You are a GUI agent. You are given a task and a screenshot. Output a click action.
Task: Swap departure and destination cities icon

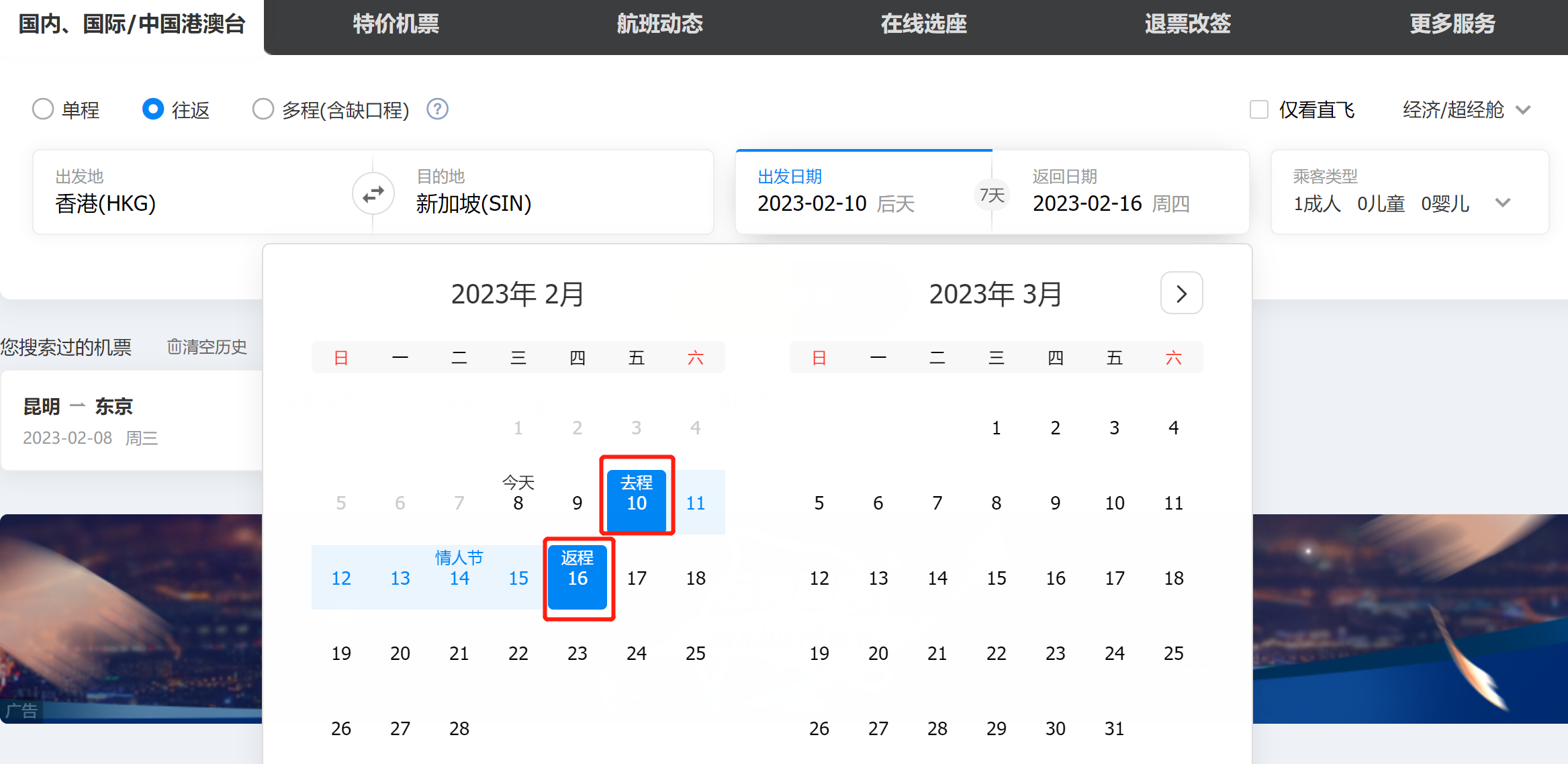(x=373, y=194)
